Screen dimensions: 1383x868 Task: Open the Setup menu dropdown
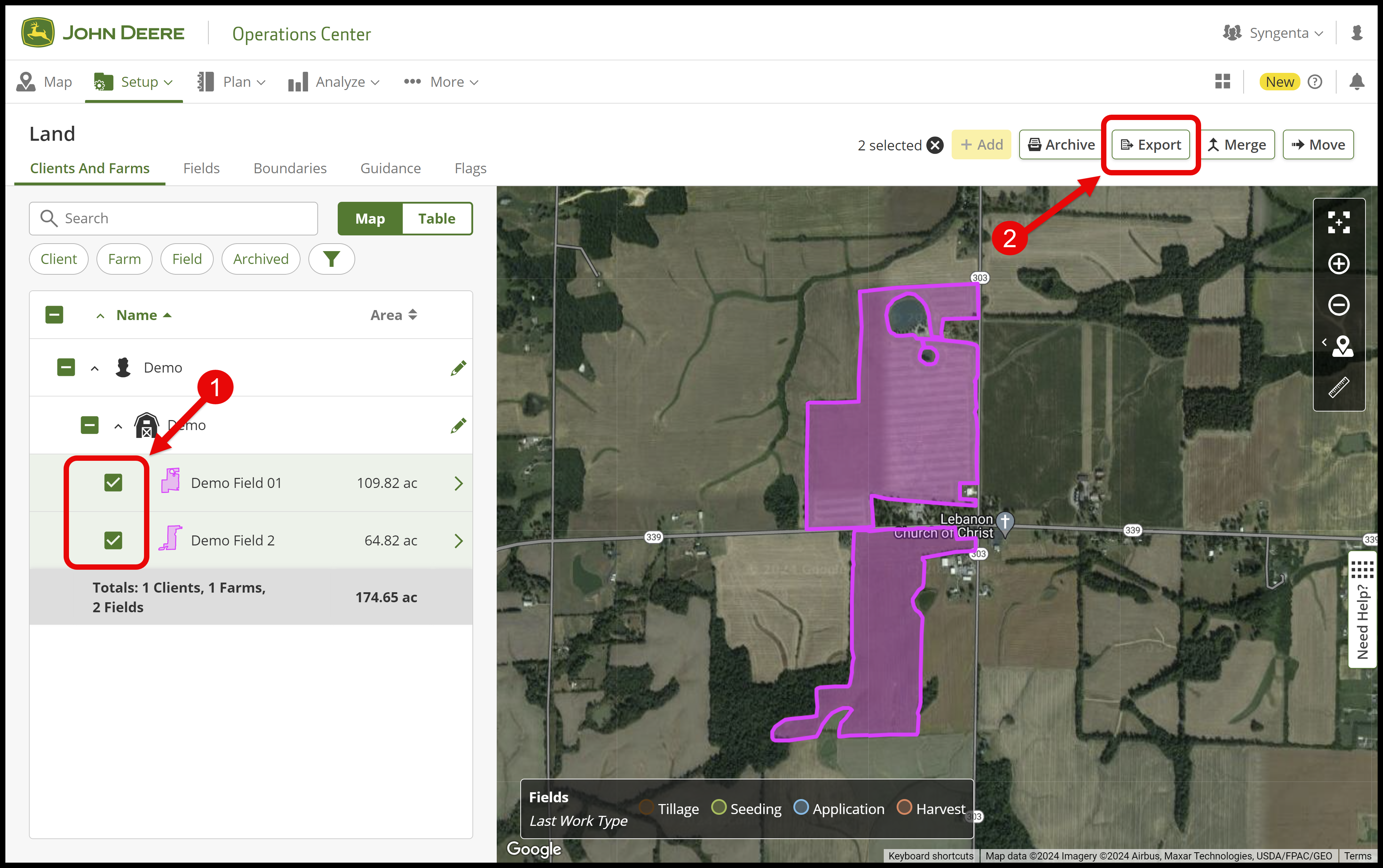[x=134, y=81]
